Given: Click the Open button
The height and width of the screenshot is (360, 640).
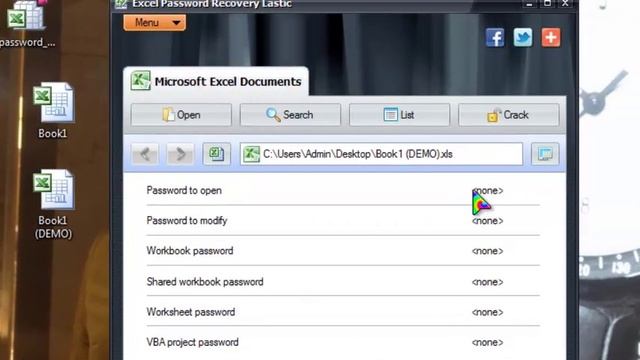Looking at the screenshot, I should click(x=181, y=115).
